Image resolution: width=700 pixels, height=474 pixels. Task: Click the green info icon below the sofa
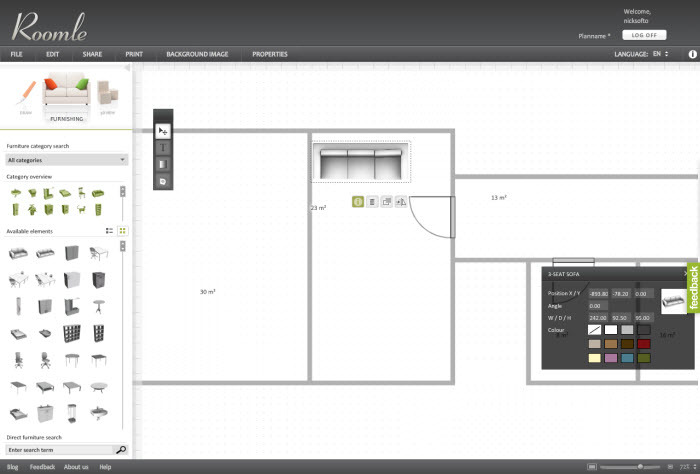coord(358,202)
